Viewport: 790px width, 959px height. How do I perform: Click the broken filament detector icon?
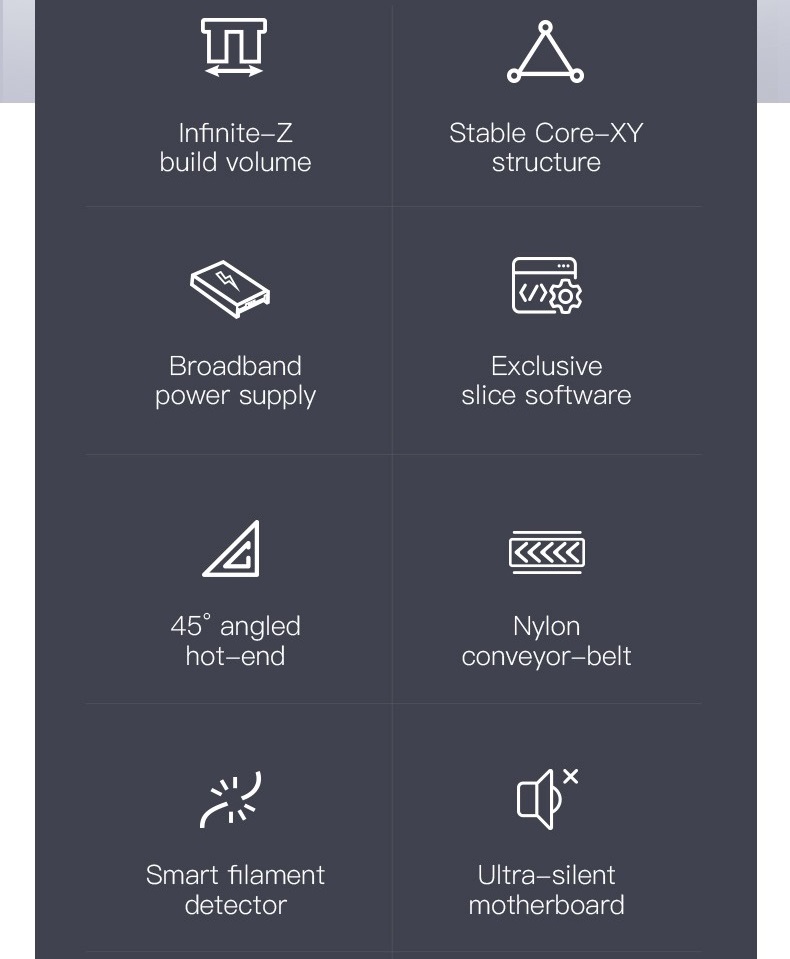(x=231, y=799)
